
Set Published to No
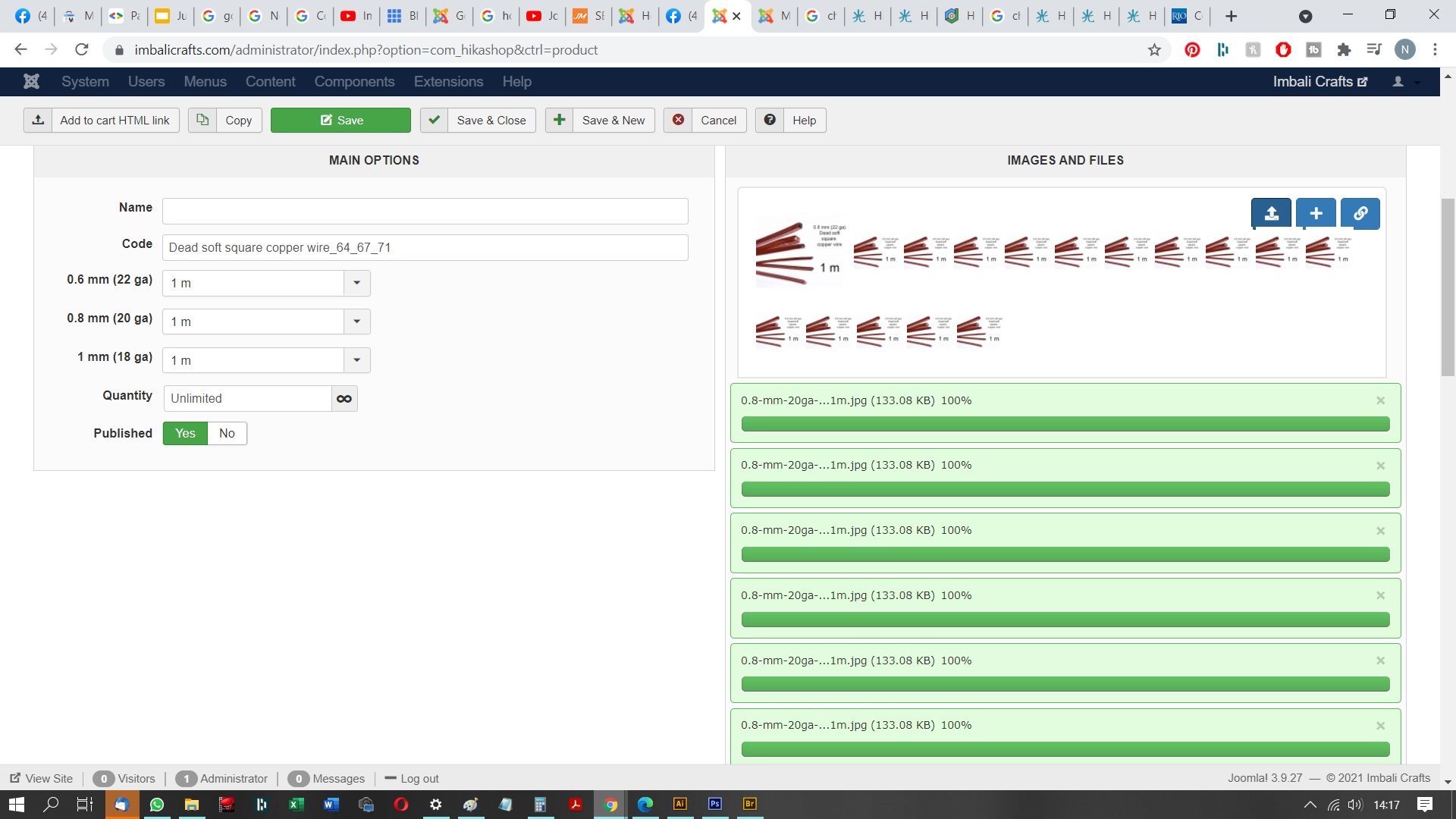pyautogui.click(x=227, y=434)
